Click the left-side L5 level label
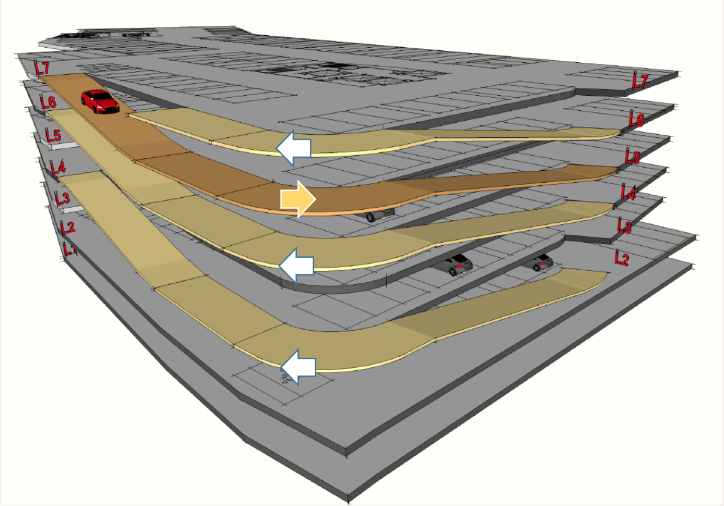Image resolution: width=724 pixels, height=506 pixels. point(52,136)
